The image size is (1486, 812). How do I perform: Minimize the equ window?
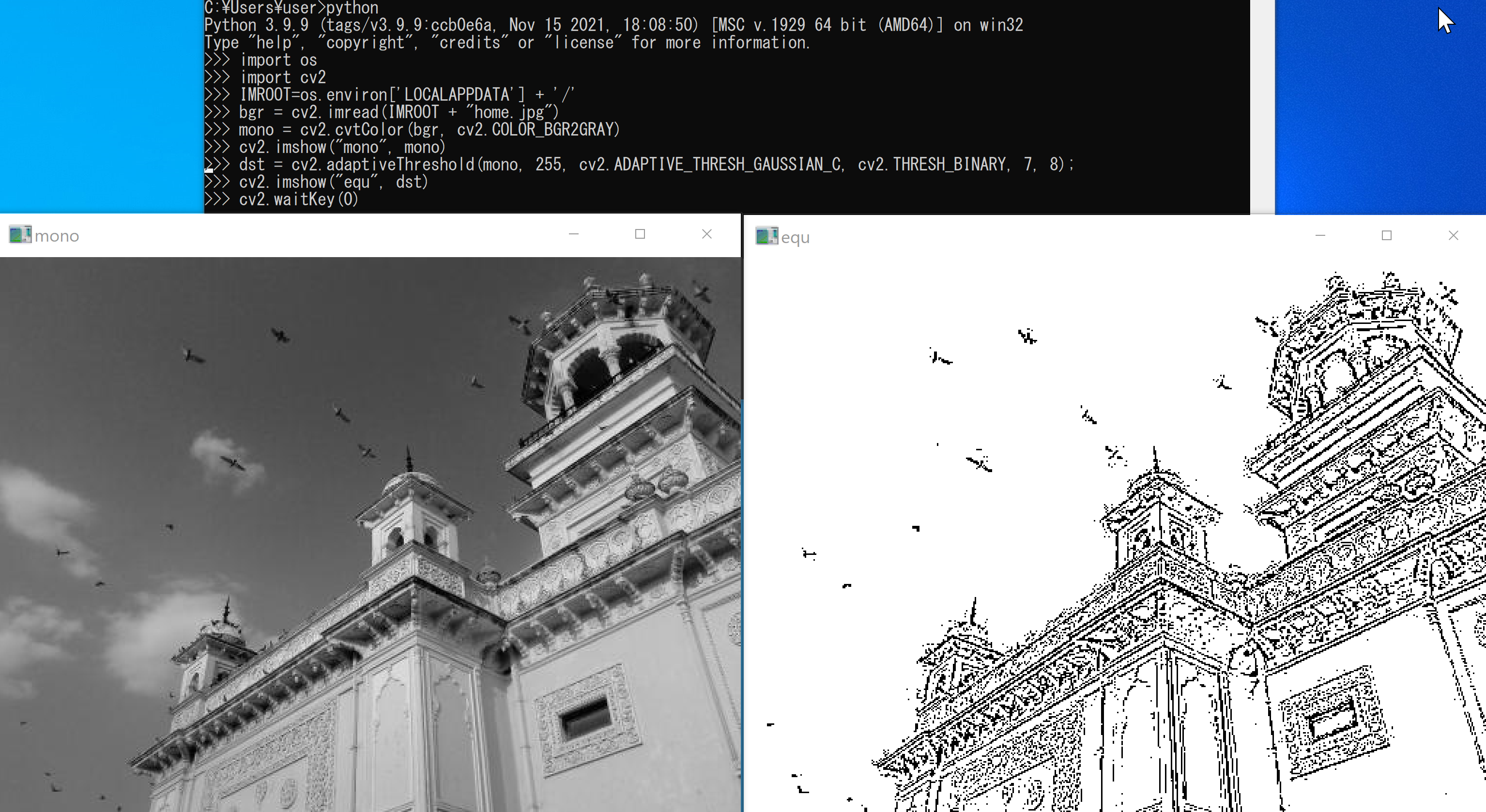tap(1320, 235)
